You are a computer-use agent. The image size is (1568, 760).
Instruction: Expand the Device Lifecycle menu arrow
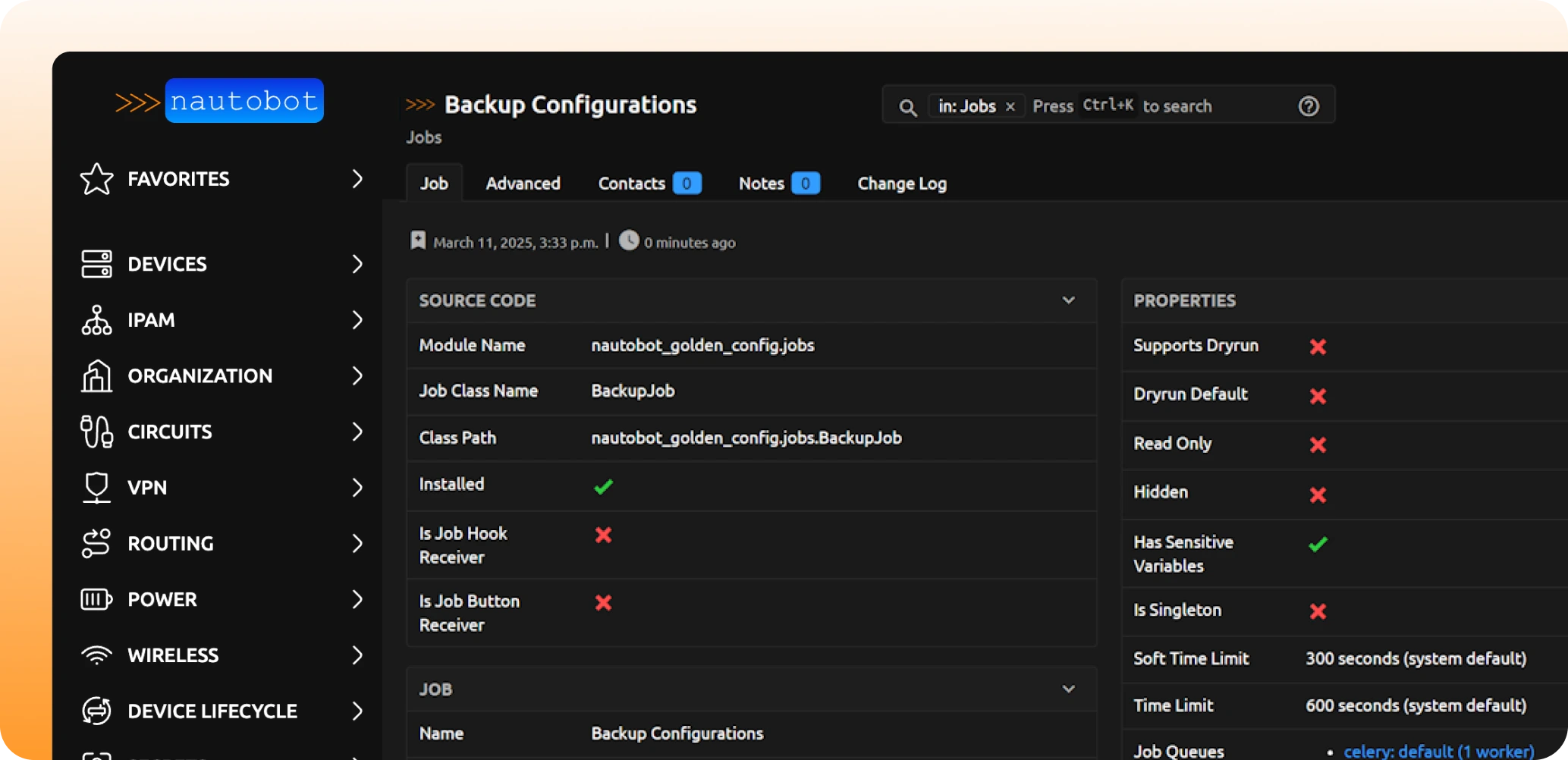point(357,711)
